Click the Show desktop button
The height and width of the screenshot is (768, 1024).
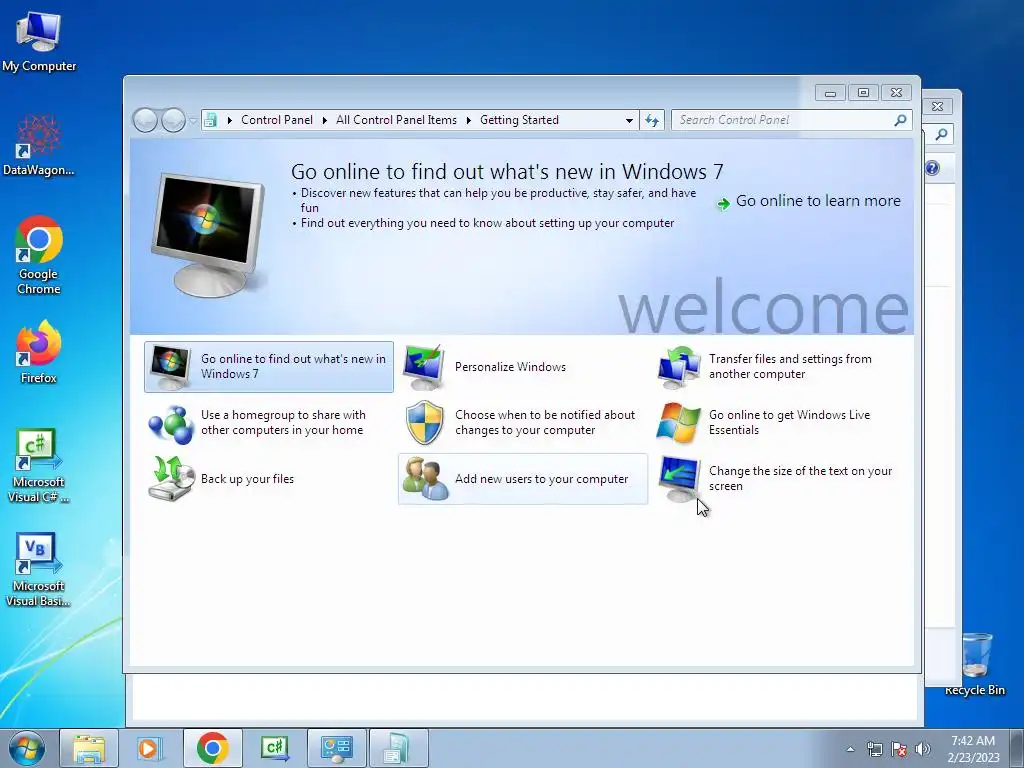coord(1017,748)
